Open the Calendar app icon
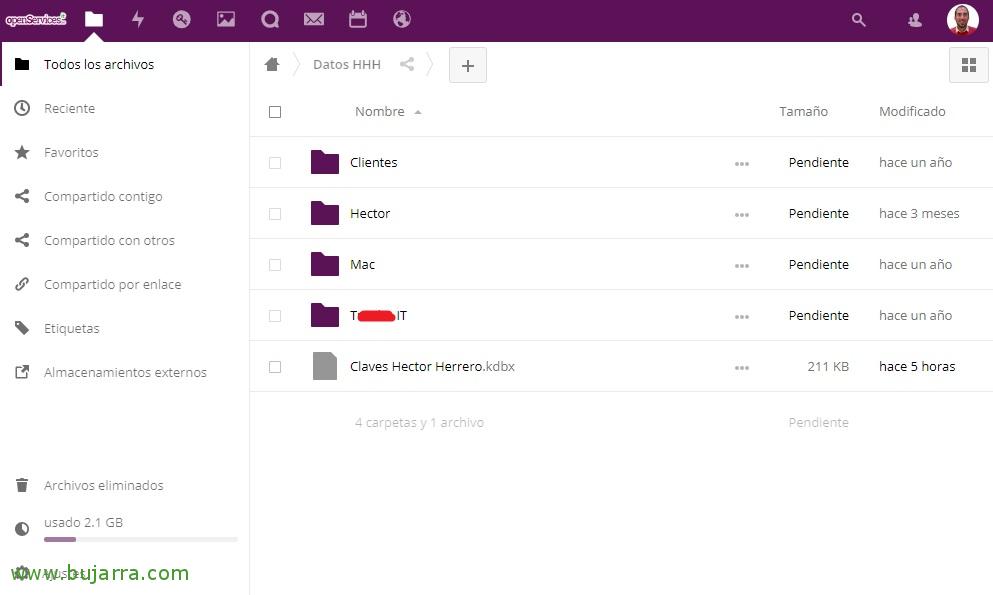 pos(358,19)
